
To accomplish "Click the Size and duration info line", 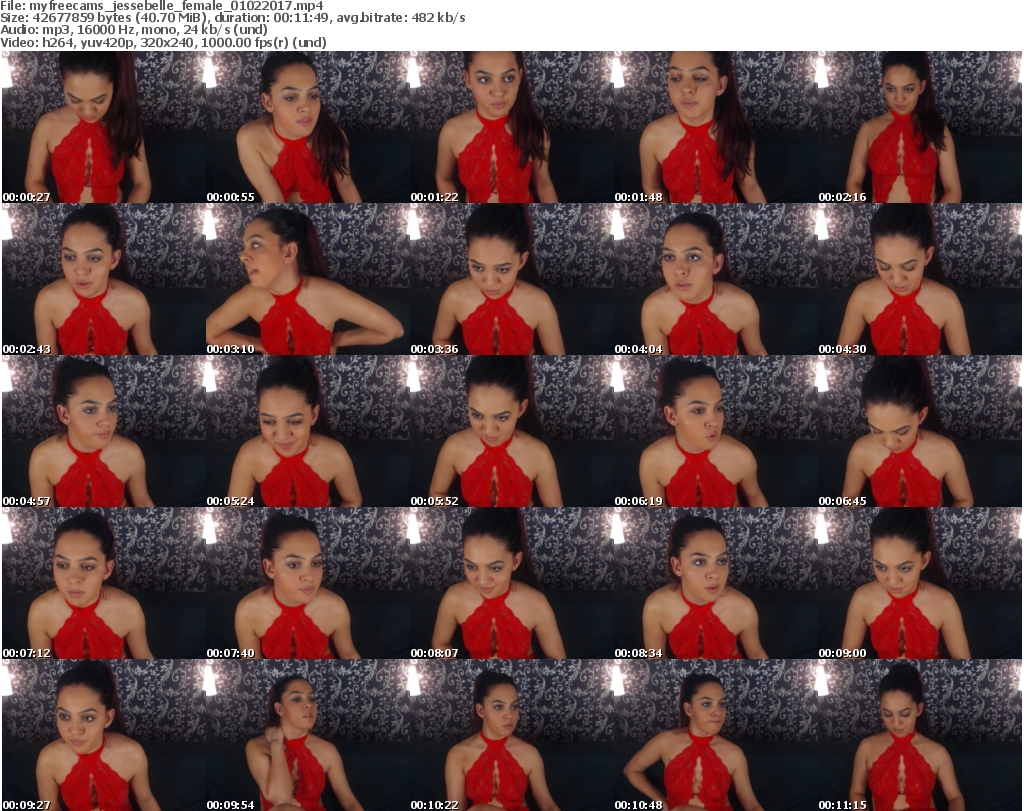I will click(232, 18).
